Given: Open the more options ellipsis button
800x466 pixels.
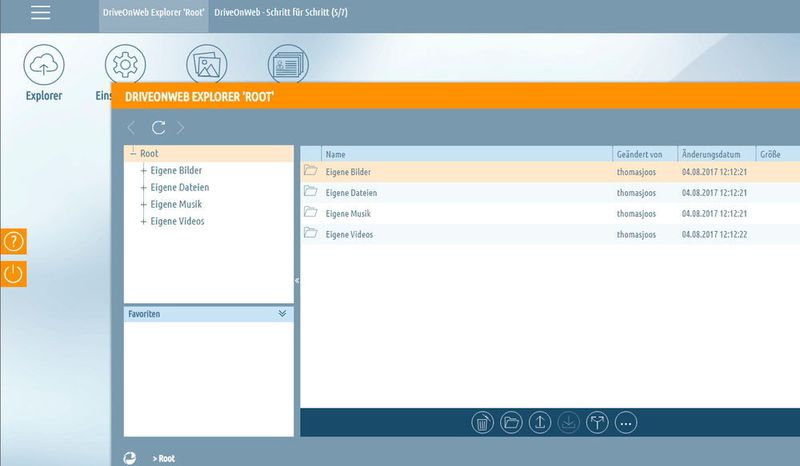Looking at the screenshot, I should [627, 422].
